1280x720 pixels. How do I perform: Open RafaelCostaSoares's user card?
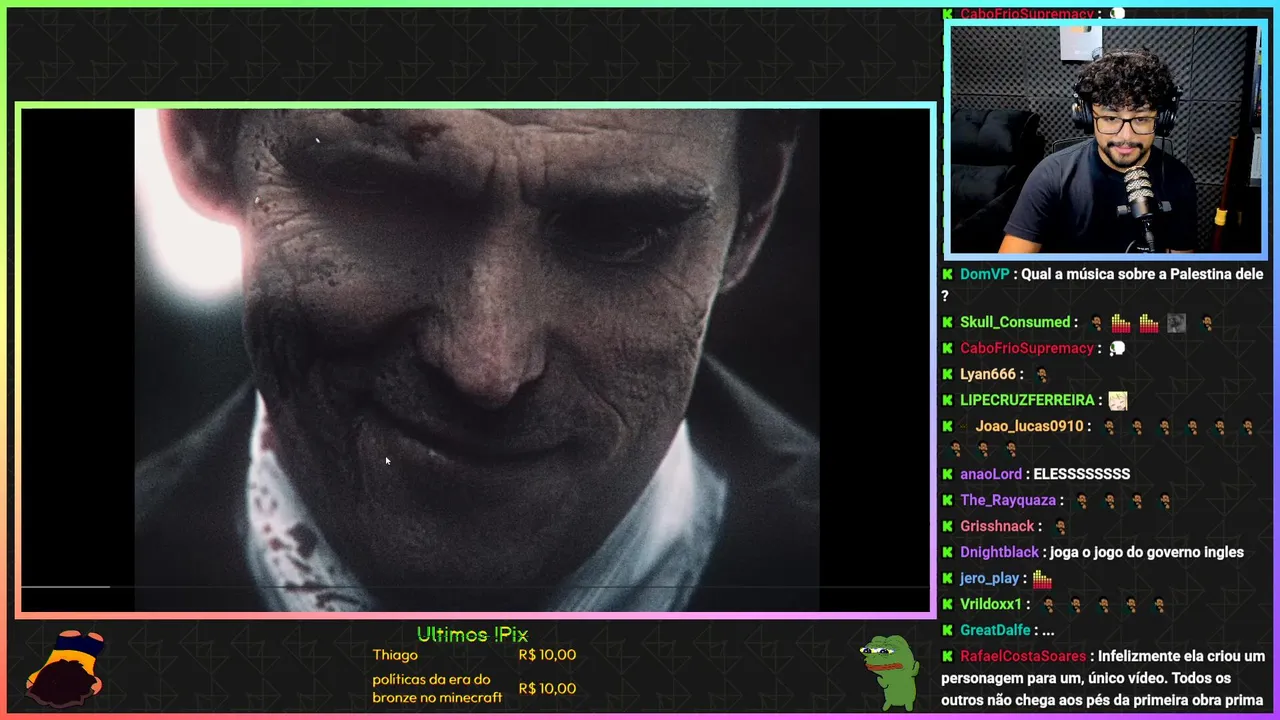pyautogui.click(x=1023, y=656)
